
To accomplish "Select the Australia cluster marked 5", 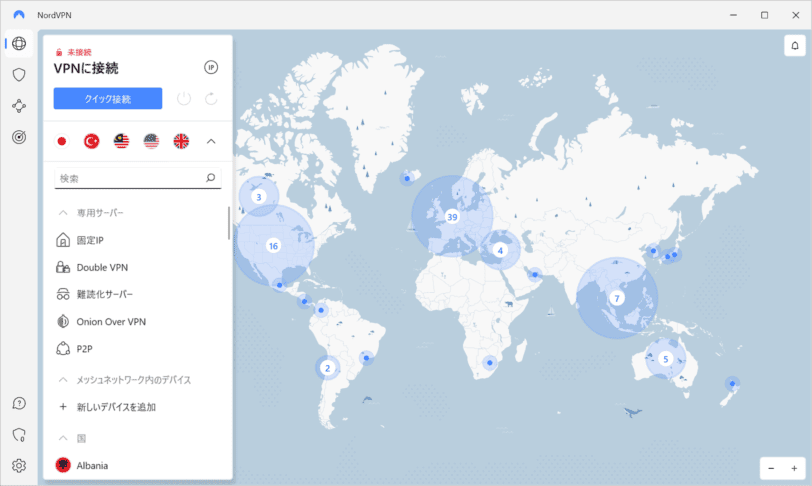I will 665,359.
